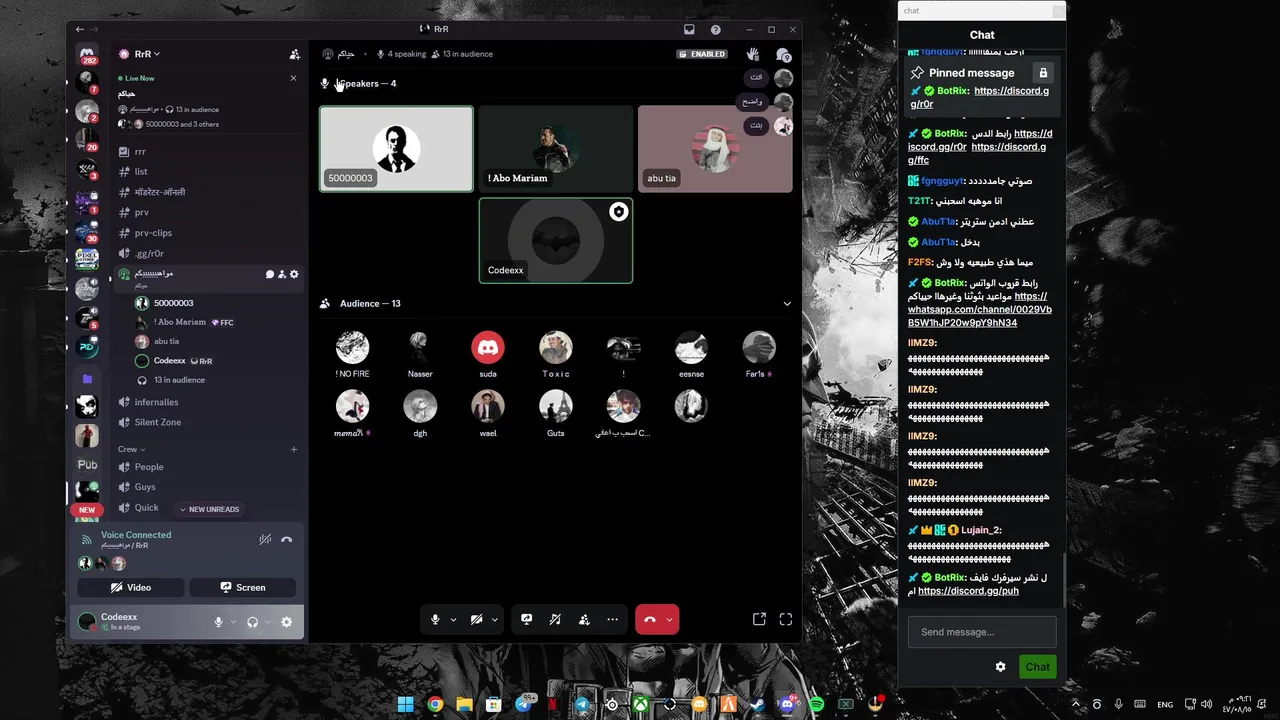This screenshot has height=720, width=1280.
Task: Deafen with headphones icon in user panel
Action: (x=252, y=622)
